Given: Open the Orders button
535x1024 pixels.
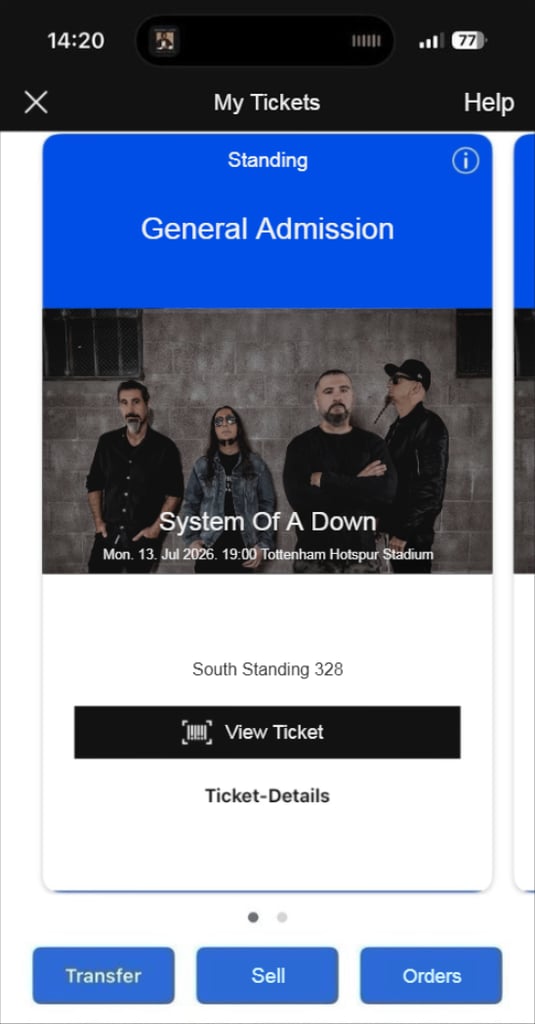Looking at the screenshot, I should [431, 976].
